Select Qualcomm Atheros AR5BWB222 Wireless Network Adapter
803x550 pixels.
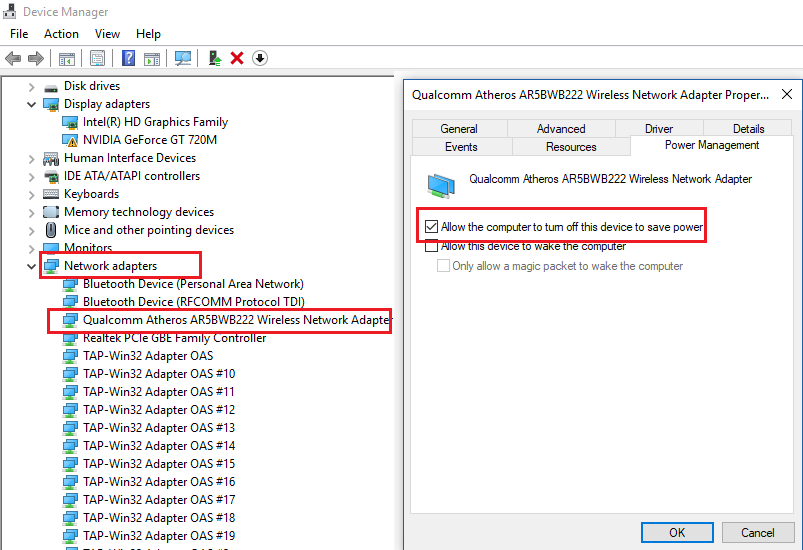point(237,320)
